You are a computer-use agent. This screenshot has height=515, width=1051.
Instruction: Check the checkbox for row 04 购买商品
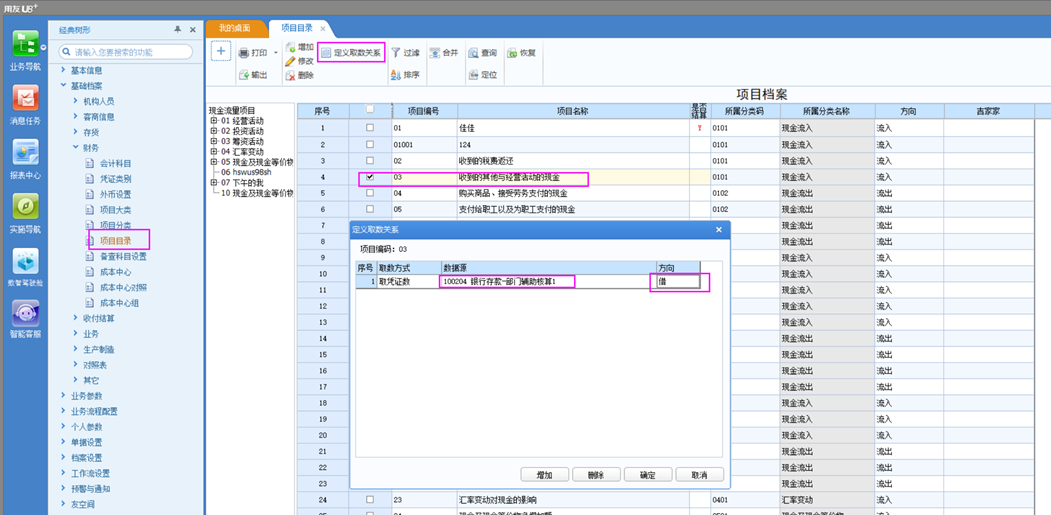tap(370, 193)
